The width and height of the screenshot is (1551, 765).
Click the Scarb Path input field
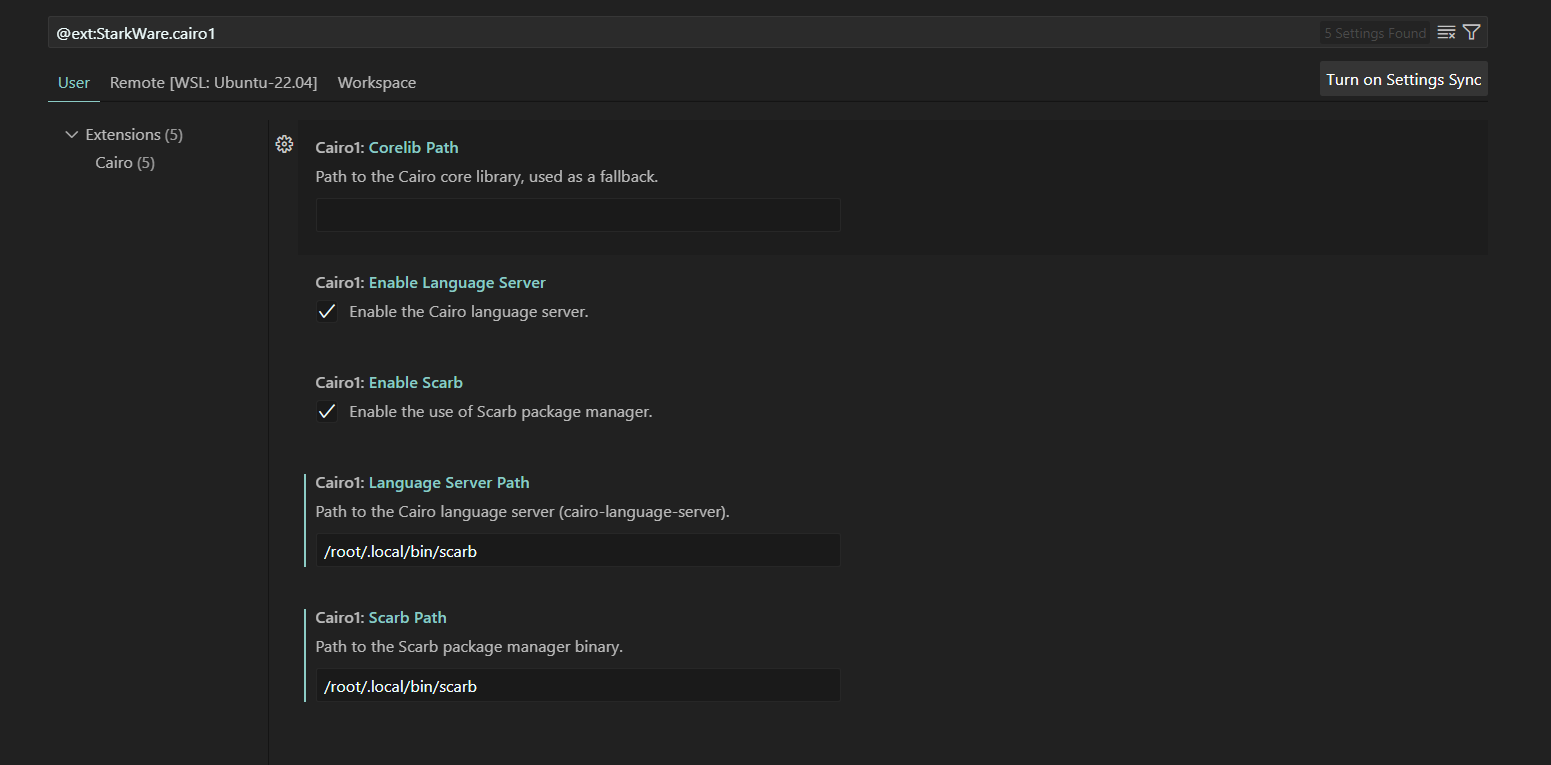(578, 686)
